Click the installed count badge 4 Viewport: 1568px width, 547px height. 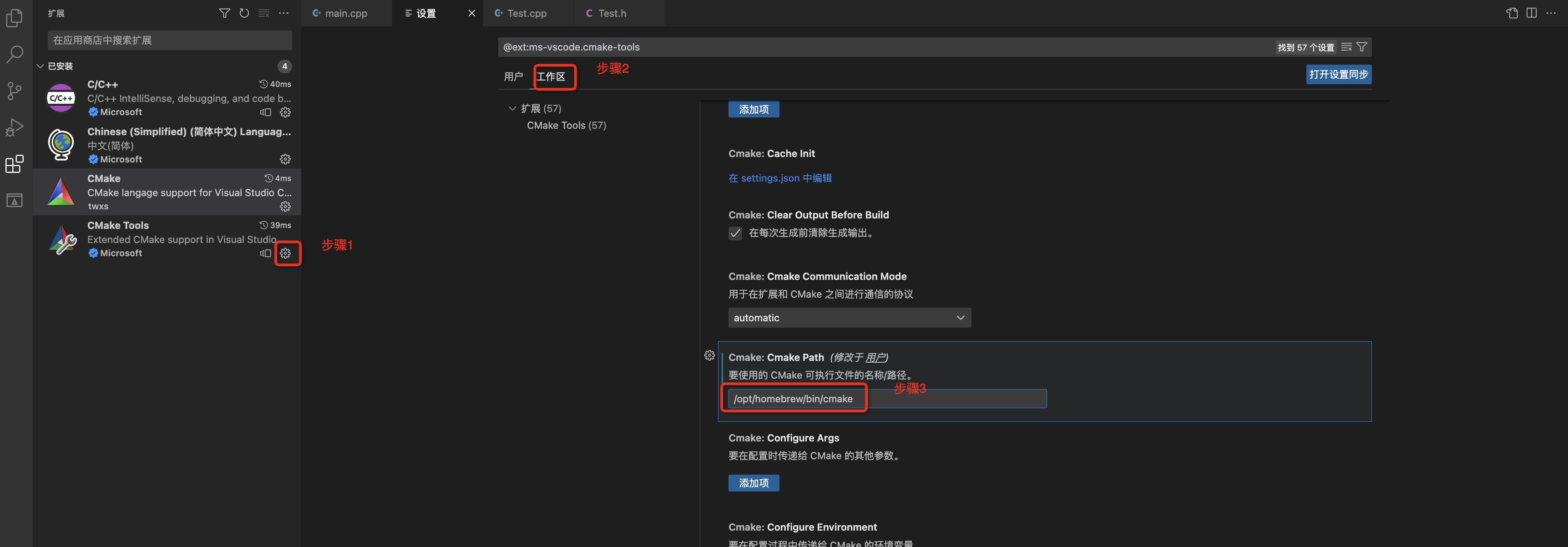click(285, 66)
